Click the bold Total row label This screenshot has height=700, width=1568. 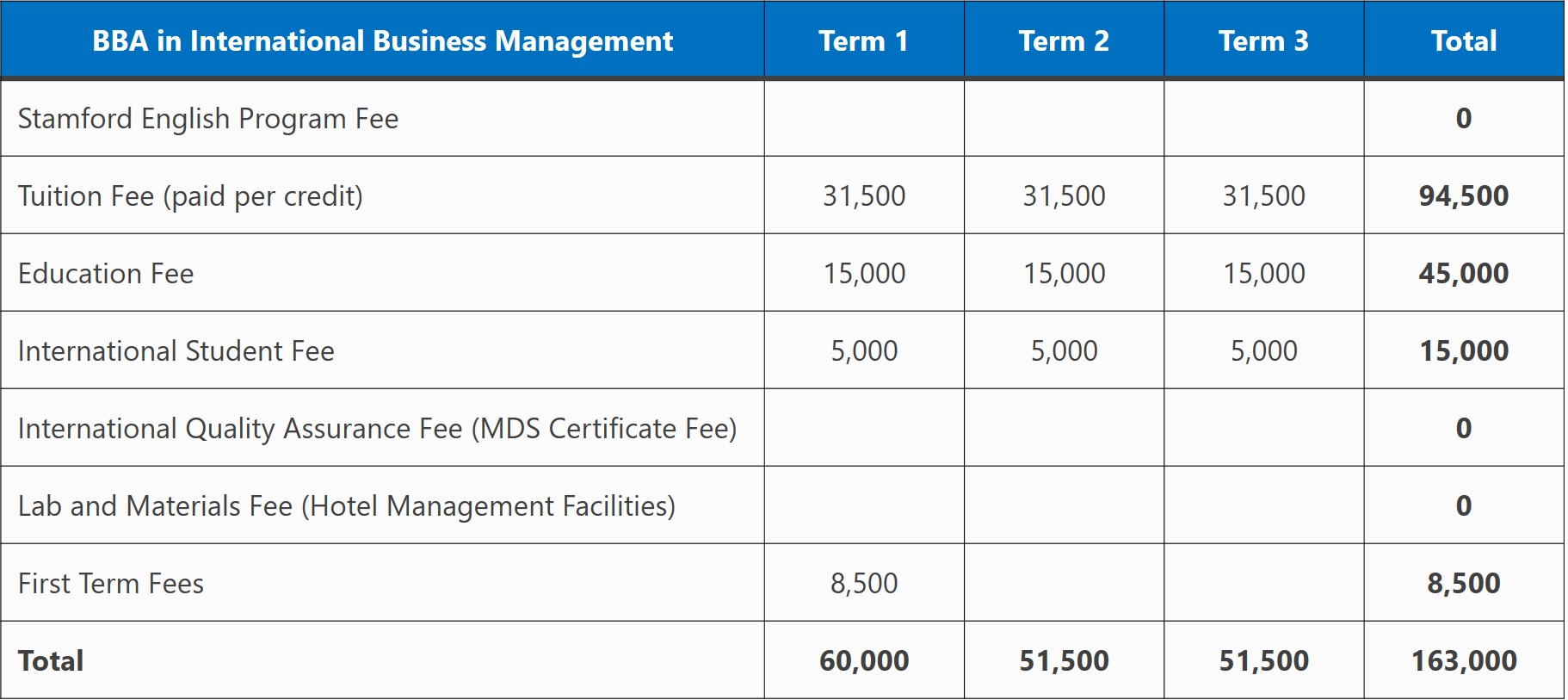[51, 660]
